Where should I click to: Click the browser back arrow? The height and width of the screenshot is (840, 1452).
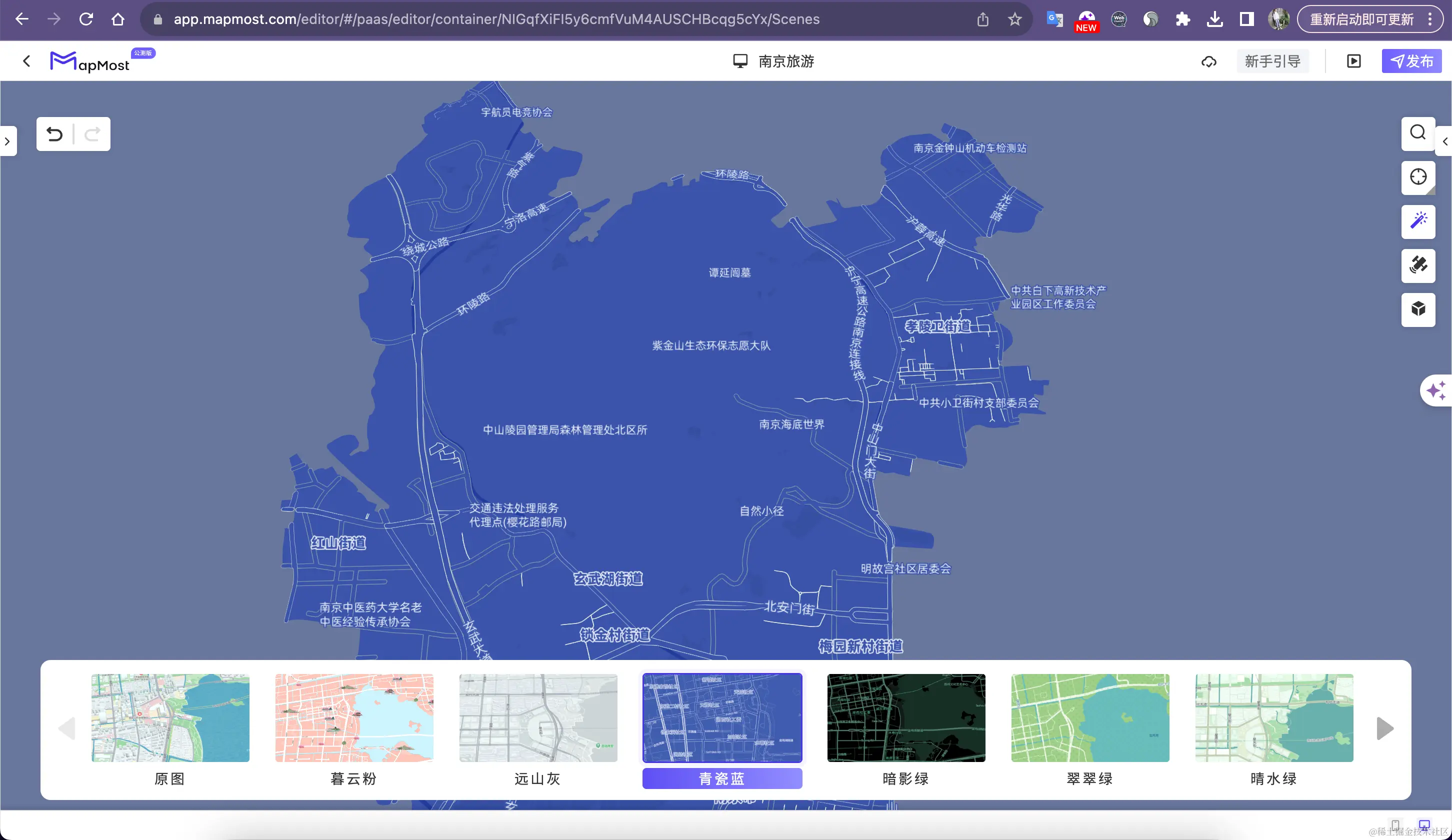[22, 19]
